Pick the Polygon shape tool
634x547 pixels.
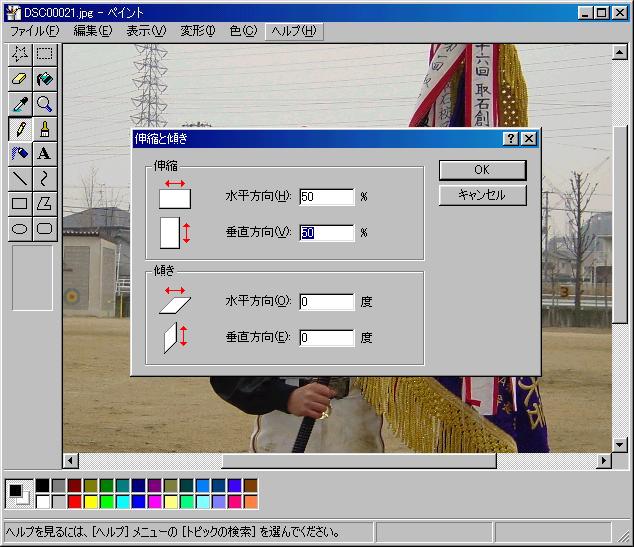click(x=44, y=204)
